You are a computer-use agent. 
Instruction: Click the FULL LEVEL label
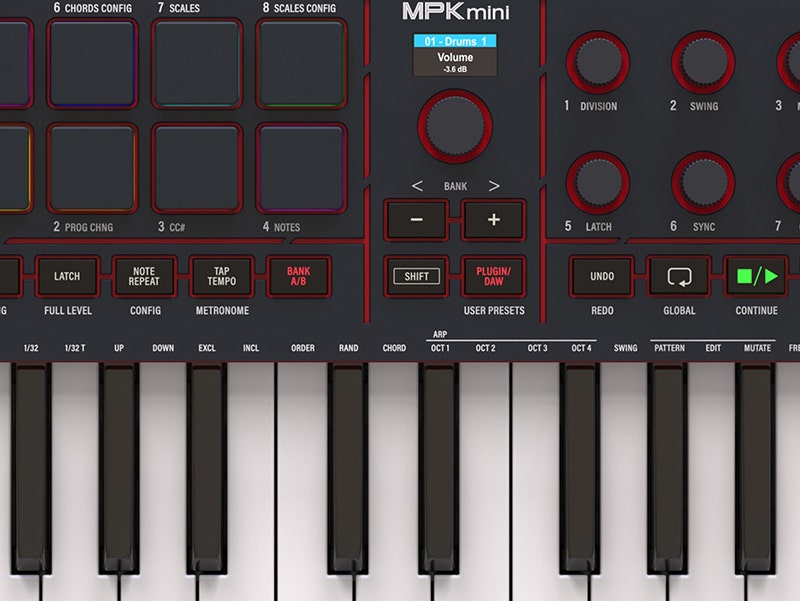click(x=68, y=311)
